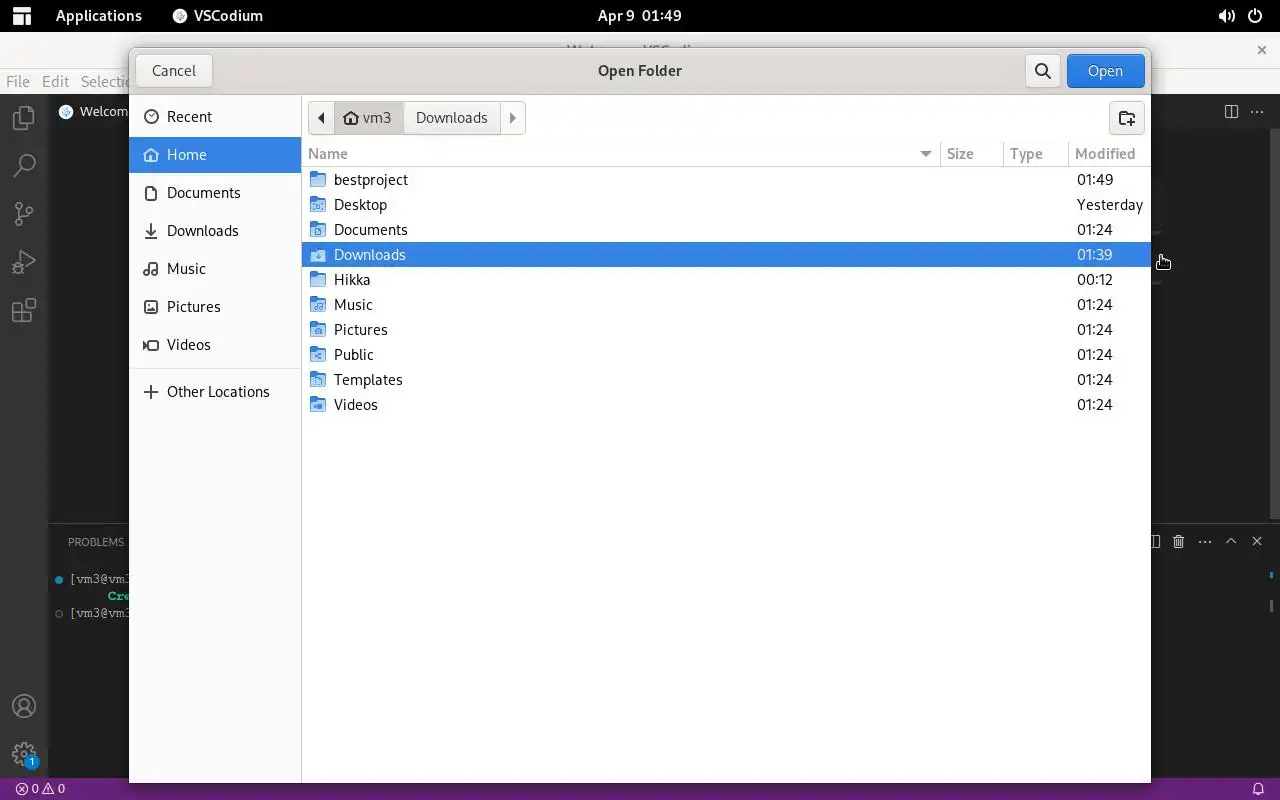Open Other Locations in the sidebar
This screenshot has height=800, width=1280.
pyautogui.click(x=215, y=392)
